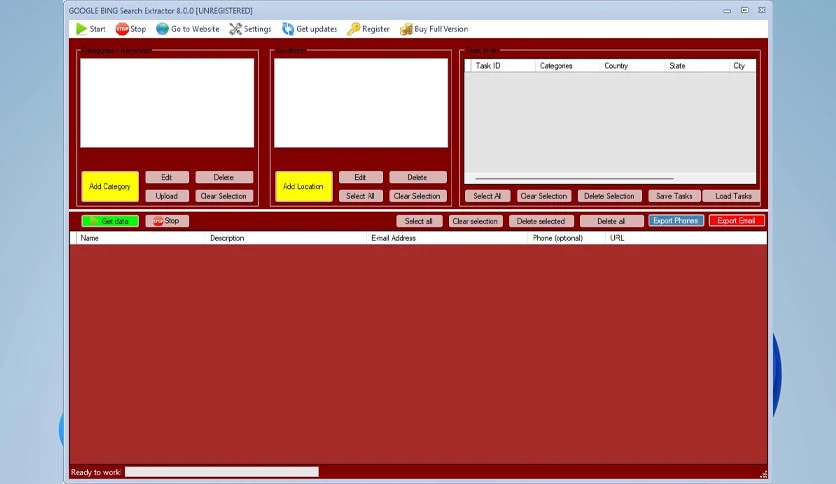This screenshot has width=836, height=484.
Task: Click Delete button under categories list
Action: [224, 177]
